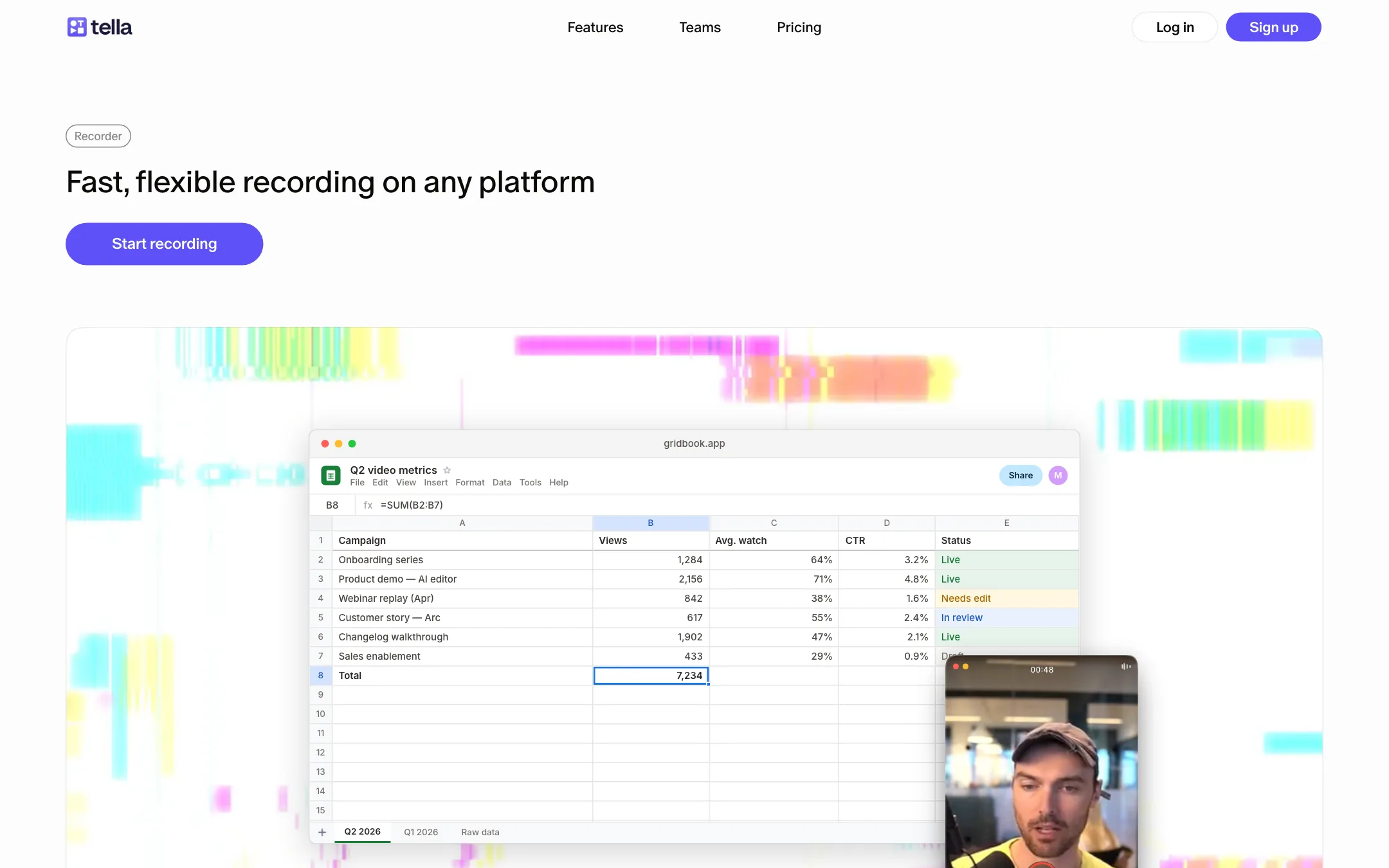Click the Recorder tag badge
Viewport: 1389px width, 868px height.
coord(98,136)
